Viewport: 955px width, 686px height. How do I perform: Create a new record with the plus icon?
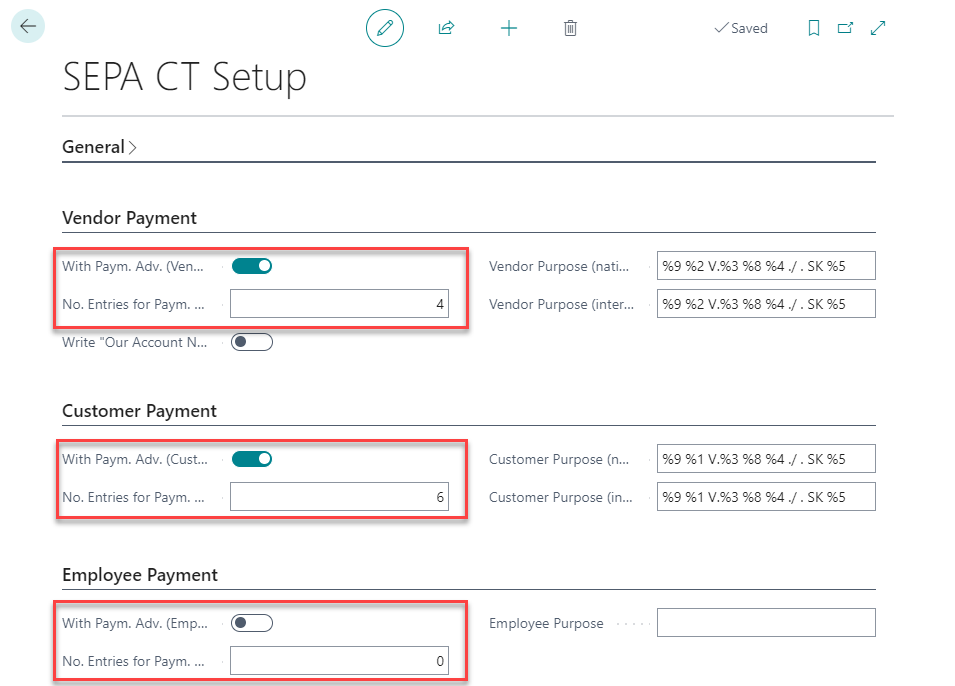(509, 28)
